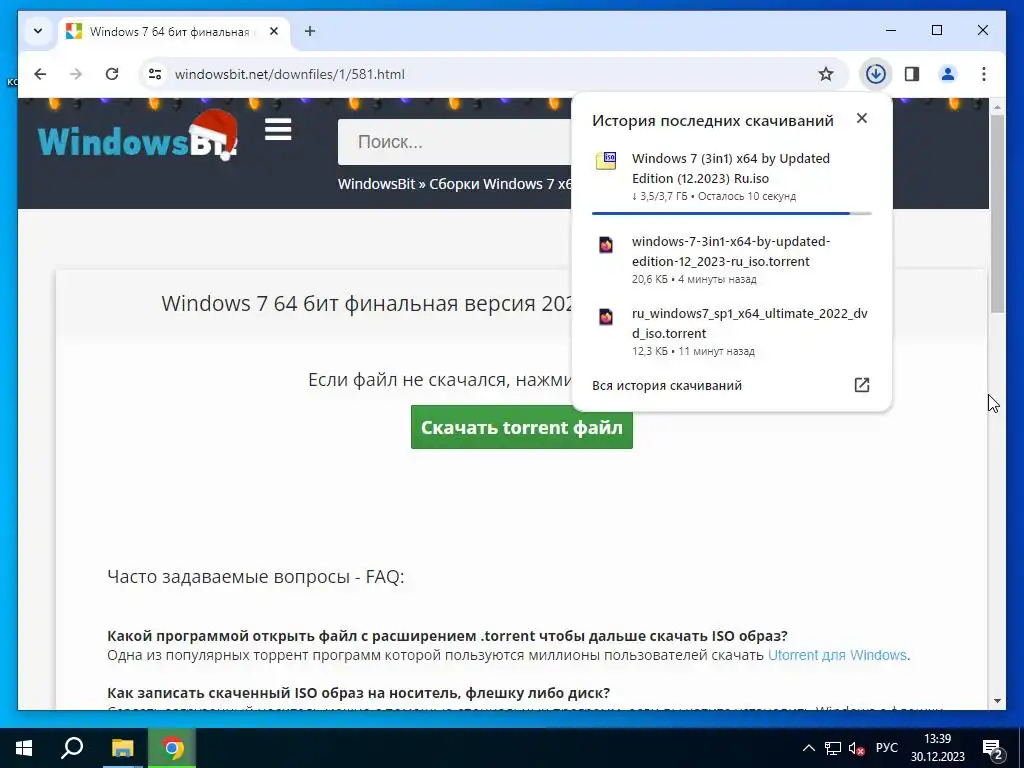This screenshot has height=768, width=1024.
Task: Switch the РУС input language
Action: tap(887, 748)
